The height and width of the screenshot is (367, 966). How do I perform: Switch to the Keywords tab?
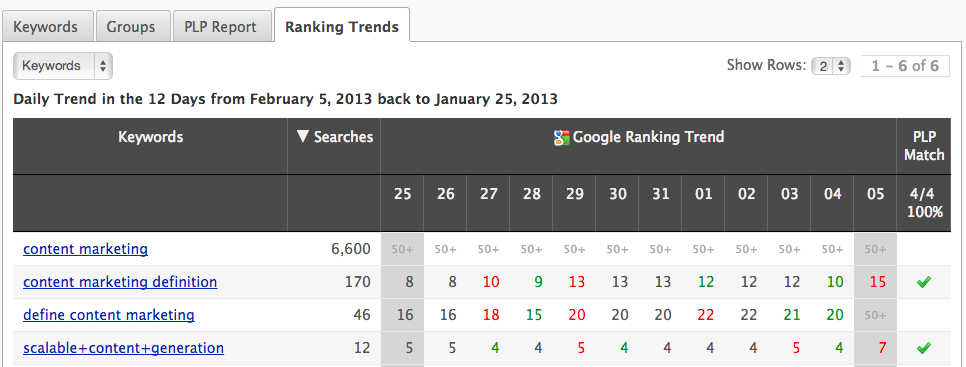(x=46, y=27)
